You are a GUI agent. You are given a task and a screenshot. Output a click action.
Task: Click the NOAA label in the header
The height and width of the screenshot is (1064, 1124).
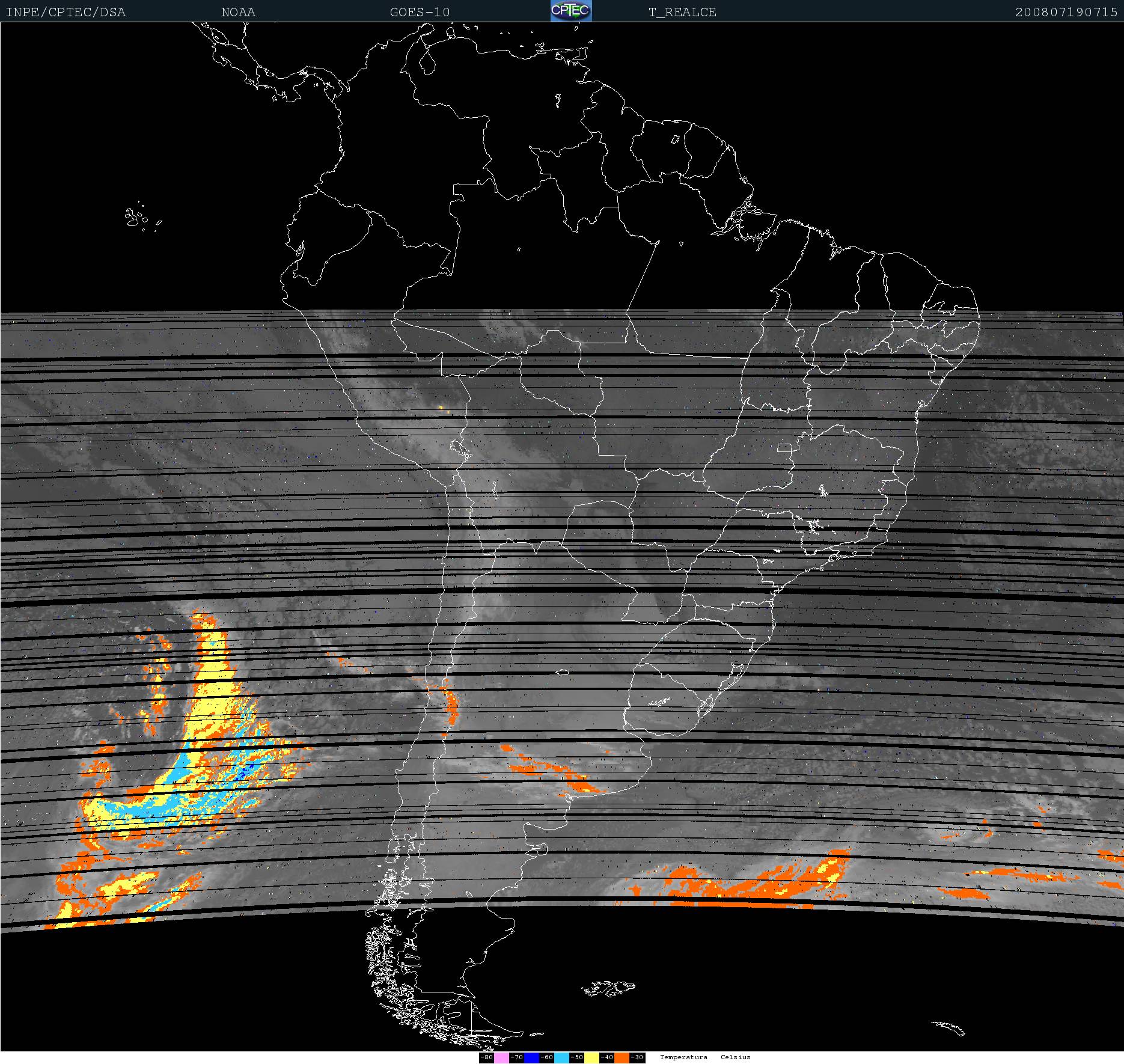tap(238, 12)
